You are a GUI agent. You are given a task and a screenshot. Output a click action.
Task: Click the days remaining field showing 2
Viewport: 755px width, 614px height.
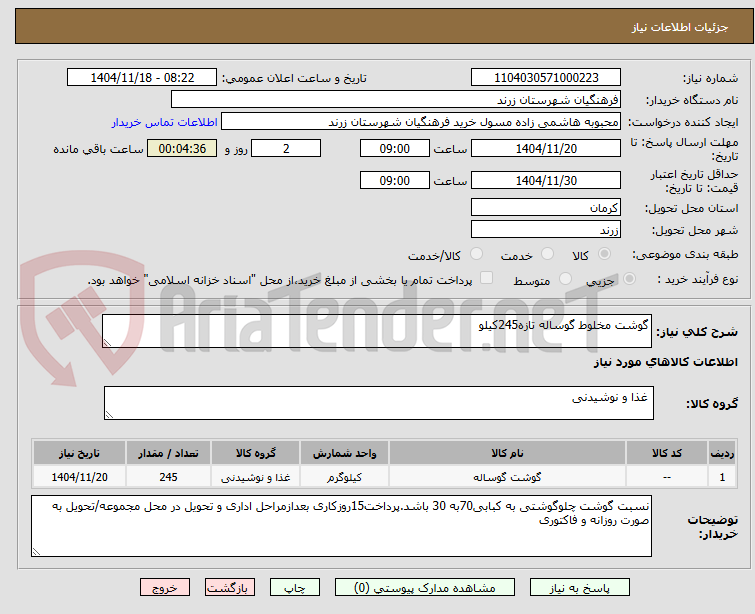click(286, 148)
